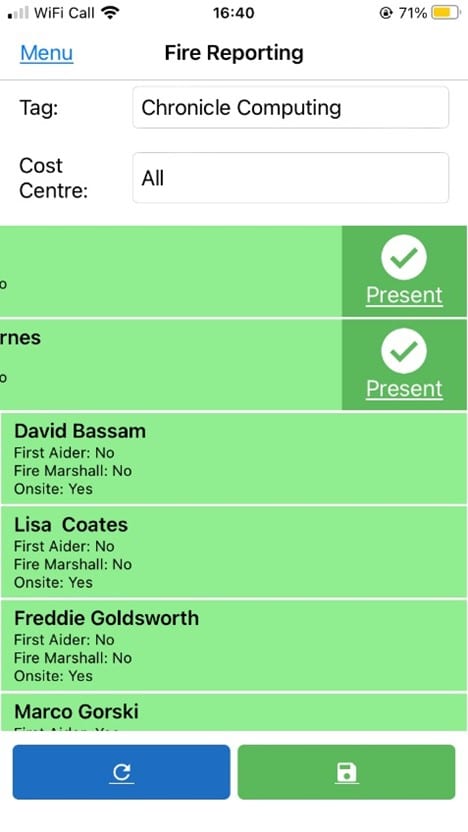Screen dimensions: 468x832
Task: Tap the checkmark circle beside 'rnes' row
Action: coord(404,351)
